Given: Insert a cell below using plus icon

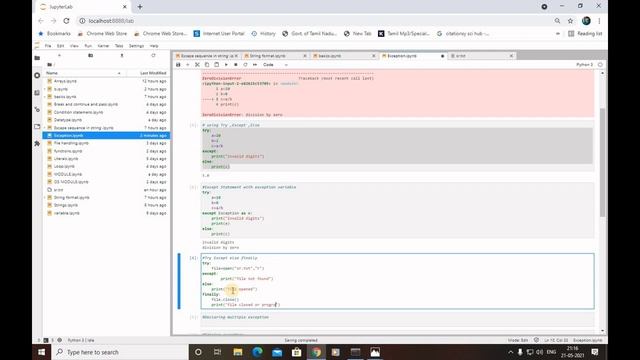Looking at the screenshot, I should coord(188,65).
